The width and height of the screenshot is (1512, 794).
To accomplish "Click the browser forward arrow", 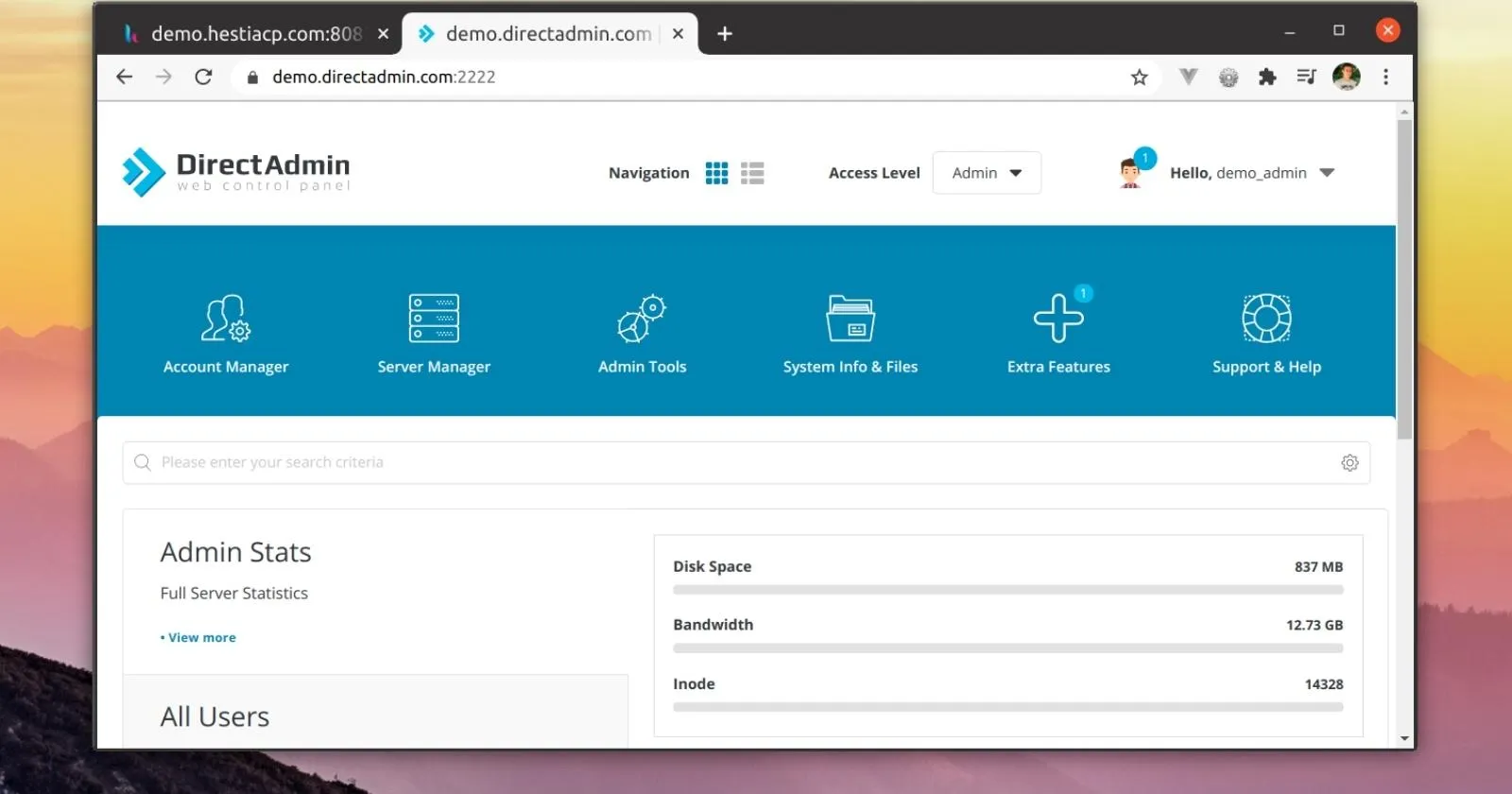I will pos(163,77).
